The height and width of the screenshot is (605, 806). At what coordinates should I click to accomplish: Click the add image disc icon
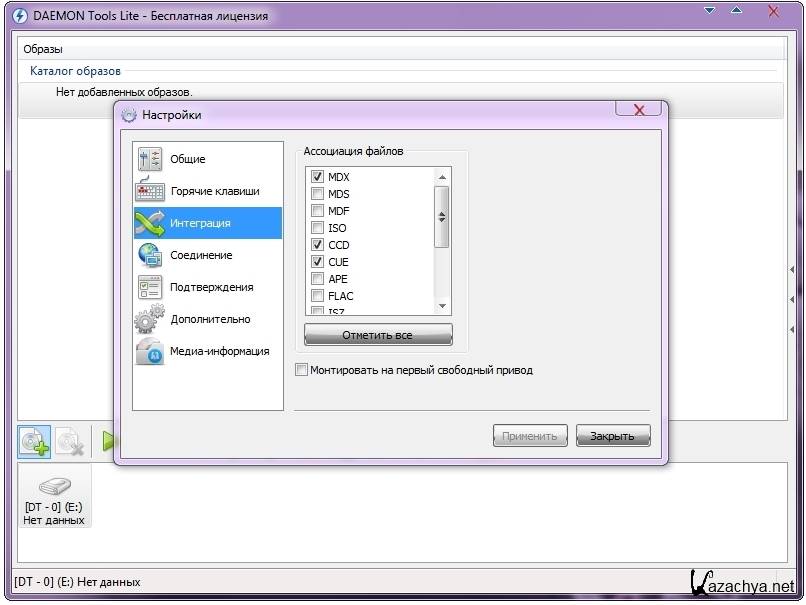coord(34,441)
